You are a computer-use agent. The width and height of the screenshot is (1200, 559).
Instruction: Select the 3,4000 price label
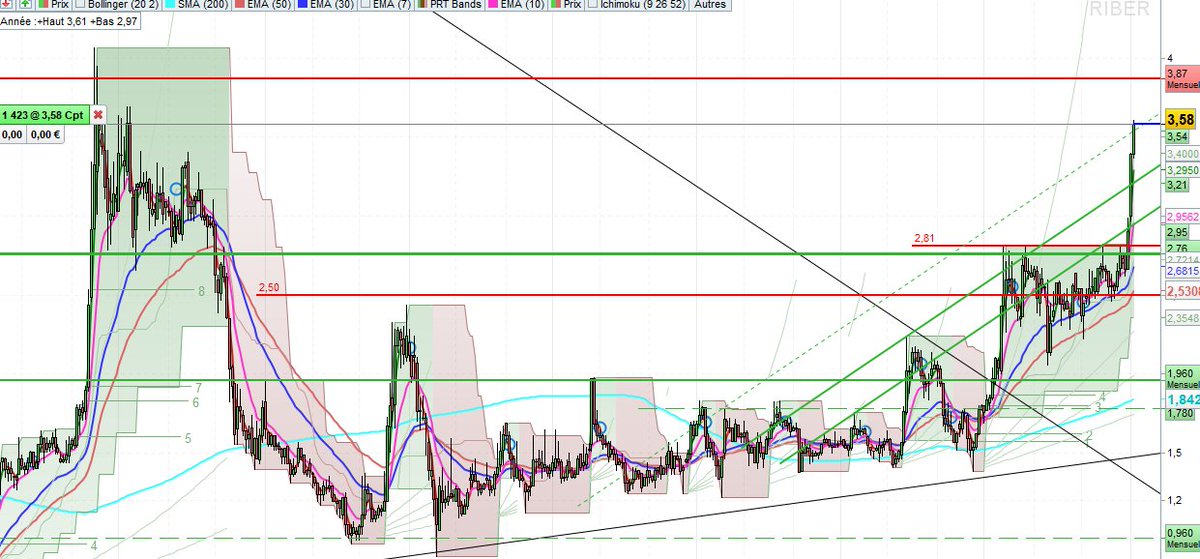tap(1182, 154)
